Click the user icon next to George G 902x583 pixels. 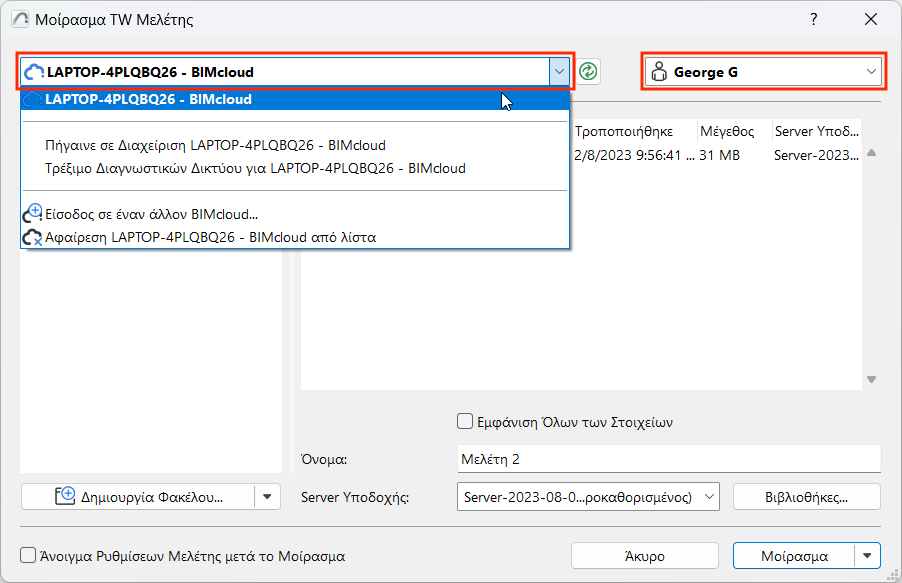[659, 72]
